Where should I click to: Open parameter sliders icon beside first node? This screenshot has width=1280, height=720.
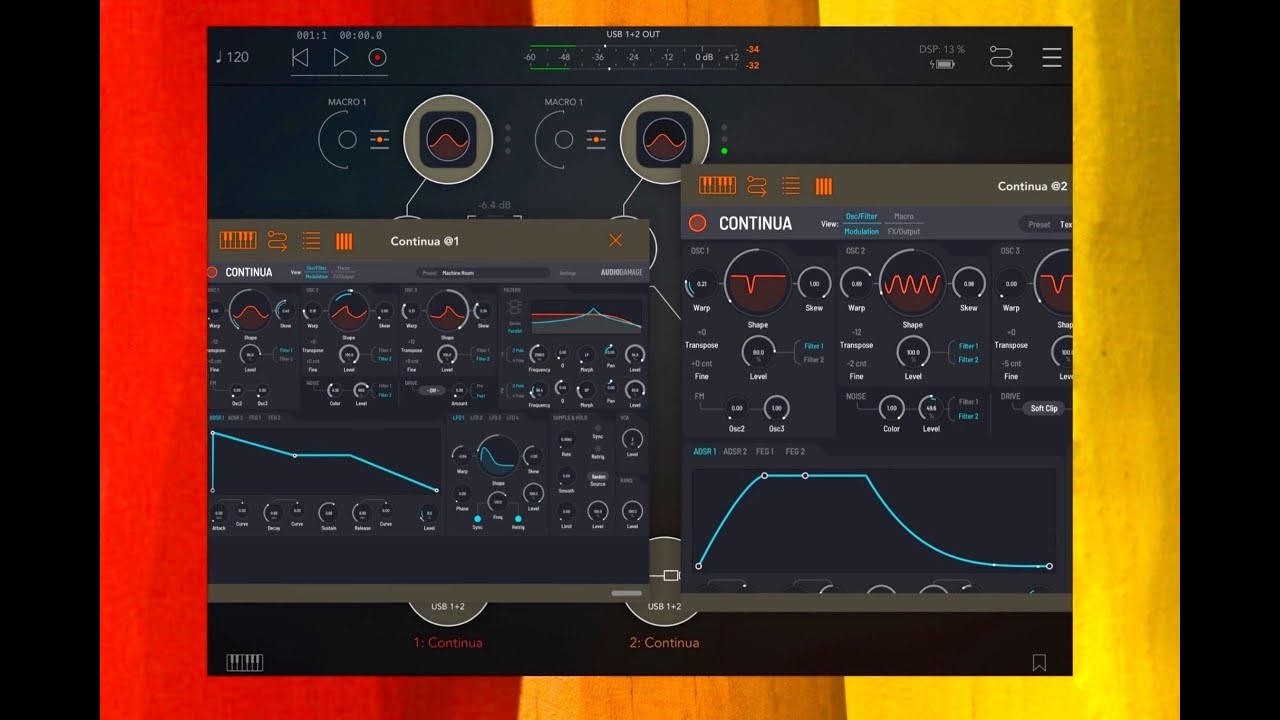point(379,140)
